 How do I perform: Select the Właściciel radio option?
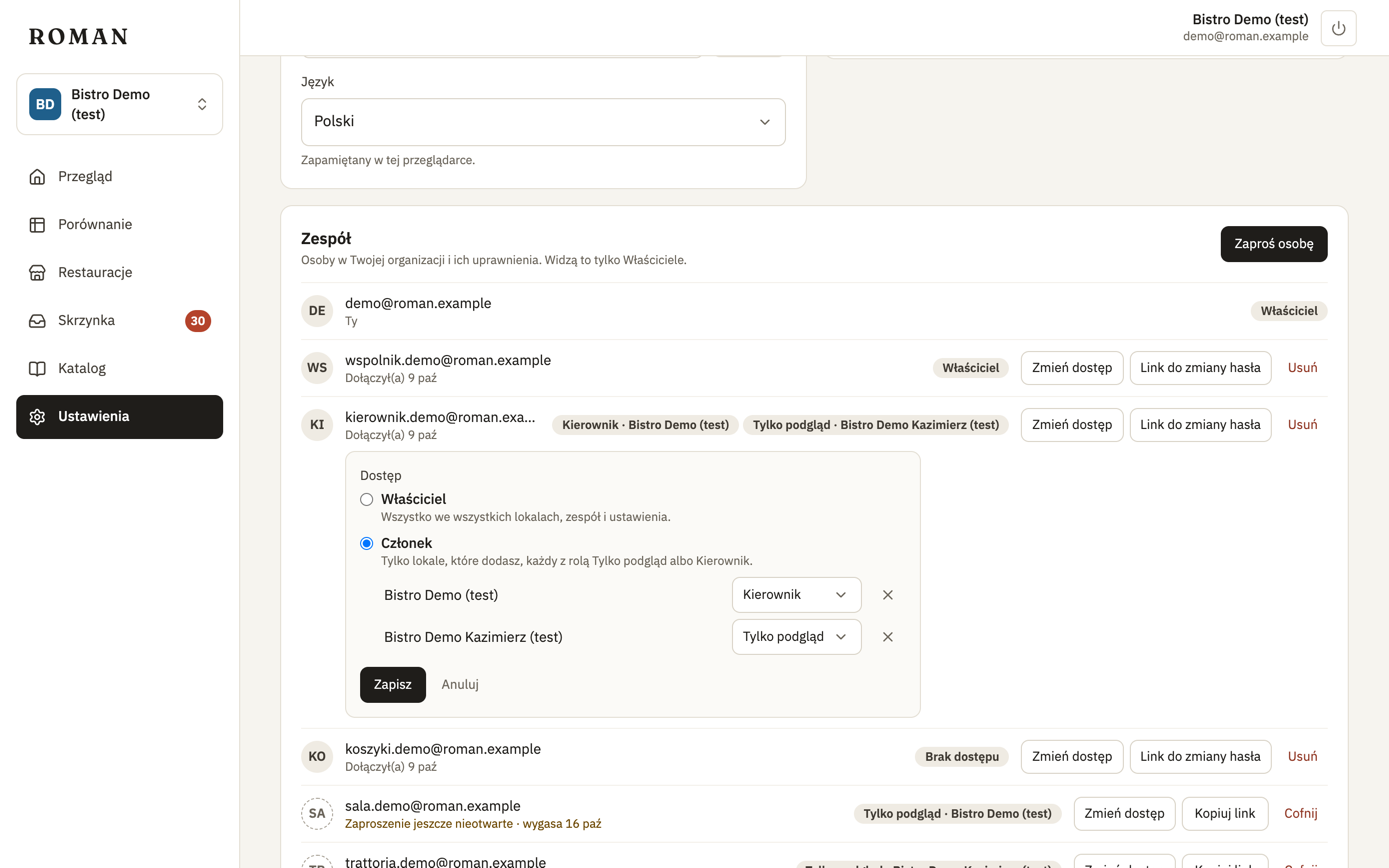point(367,499)
